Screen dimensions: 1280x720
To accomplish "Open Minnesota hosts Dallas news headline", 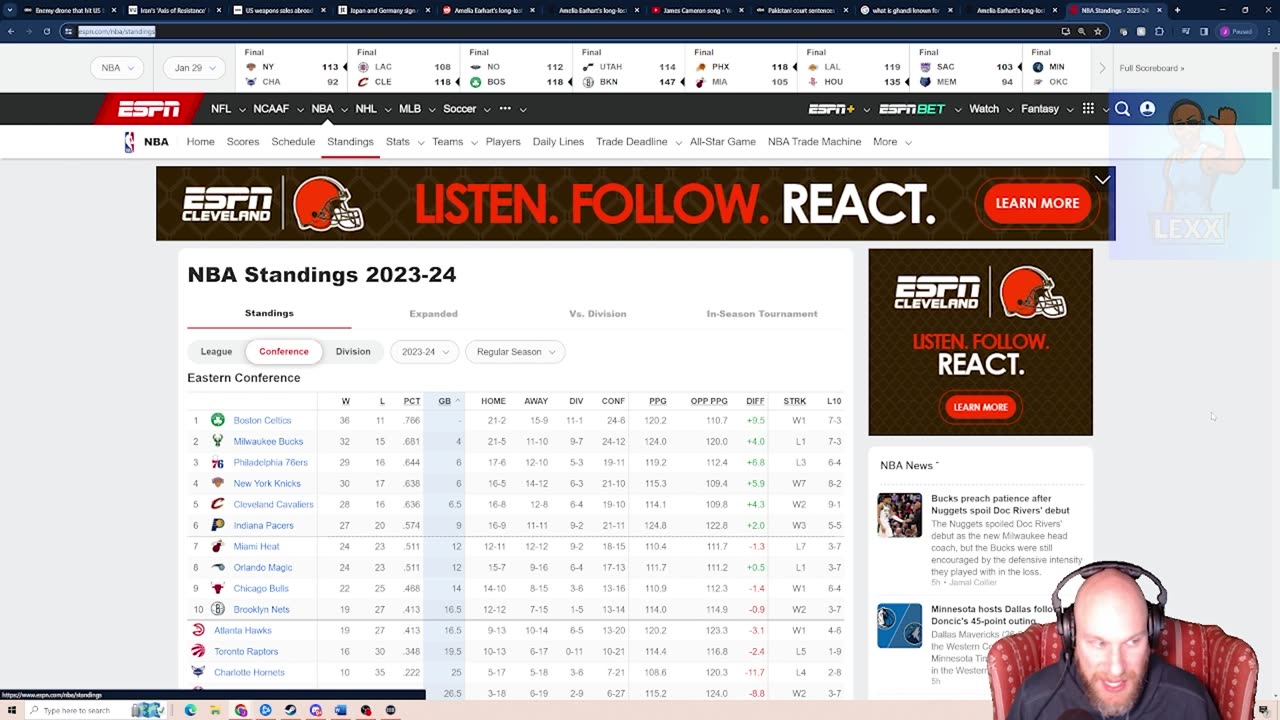I will tap(995, 615).
